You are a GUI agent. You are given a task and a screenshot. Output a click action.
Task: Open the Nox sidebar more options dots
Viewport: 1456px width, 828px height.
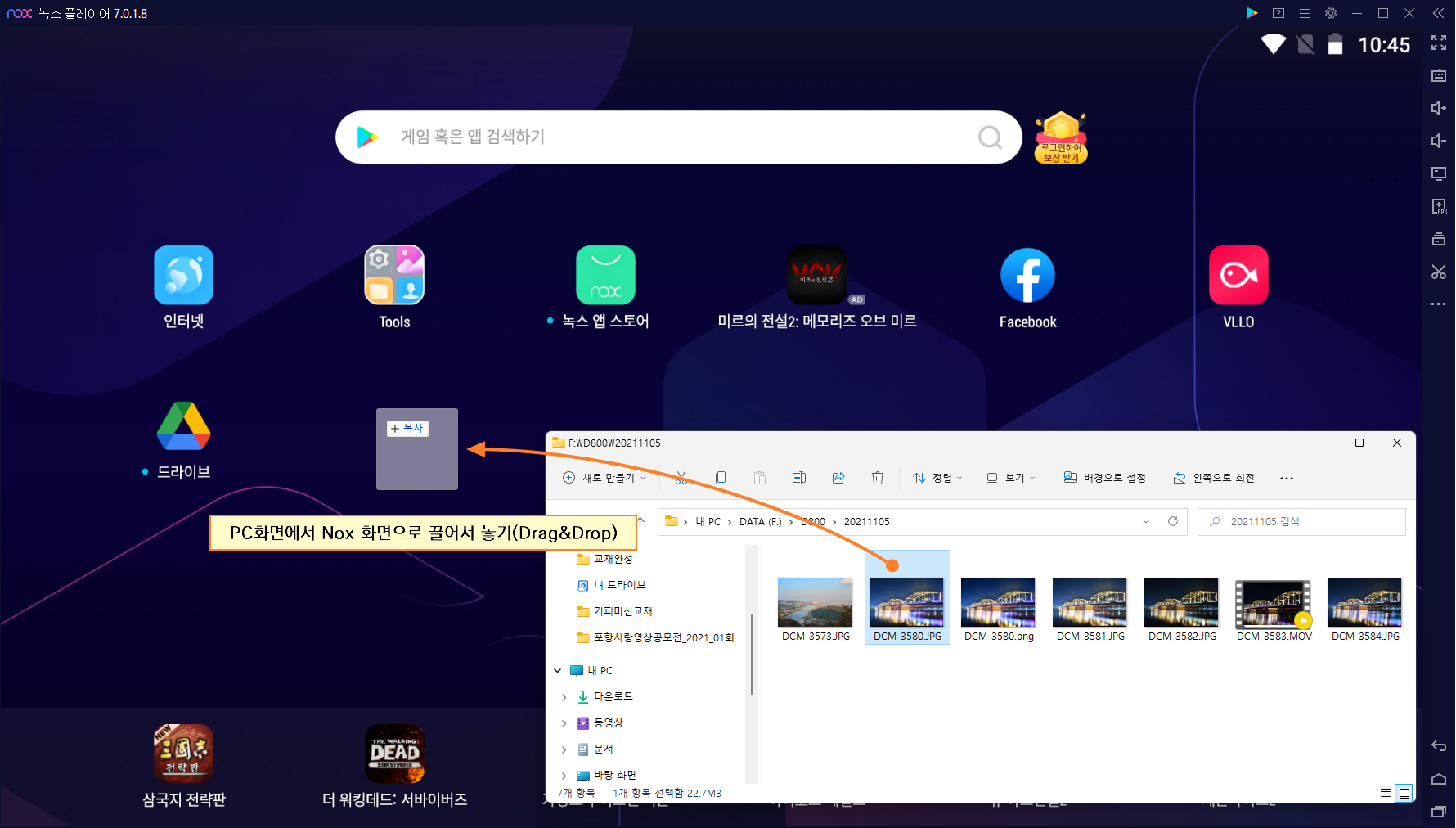point(1439,304)
